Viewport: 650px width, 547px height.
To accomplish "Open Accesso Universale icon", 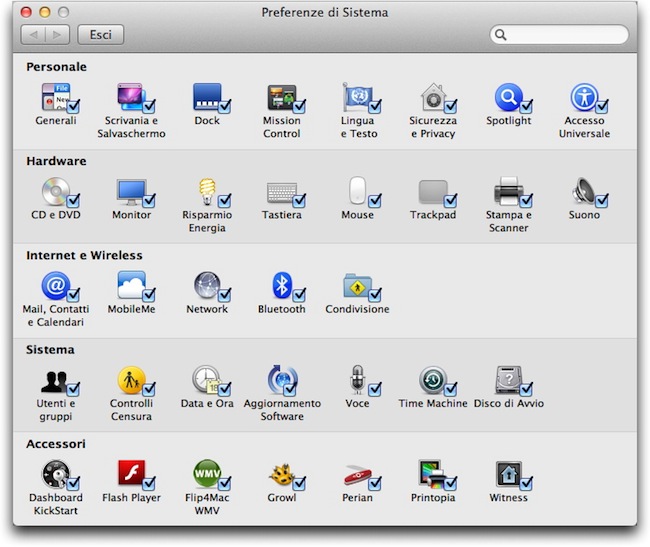I will point(584,97).
